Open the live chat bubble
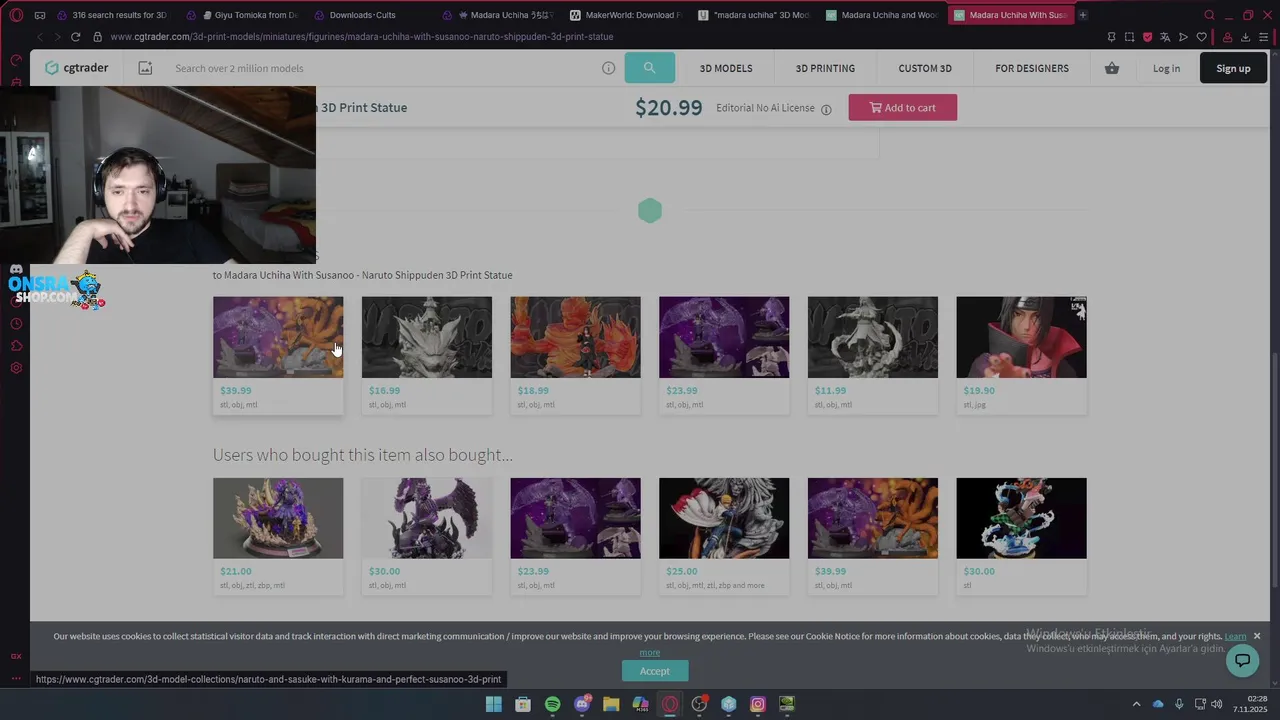Image resolution: width=1280 pixels, height=720 pixels. click(1243, 660)
